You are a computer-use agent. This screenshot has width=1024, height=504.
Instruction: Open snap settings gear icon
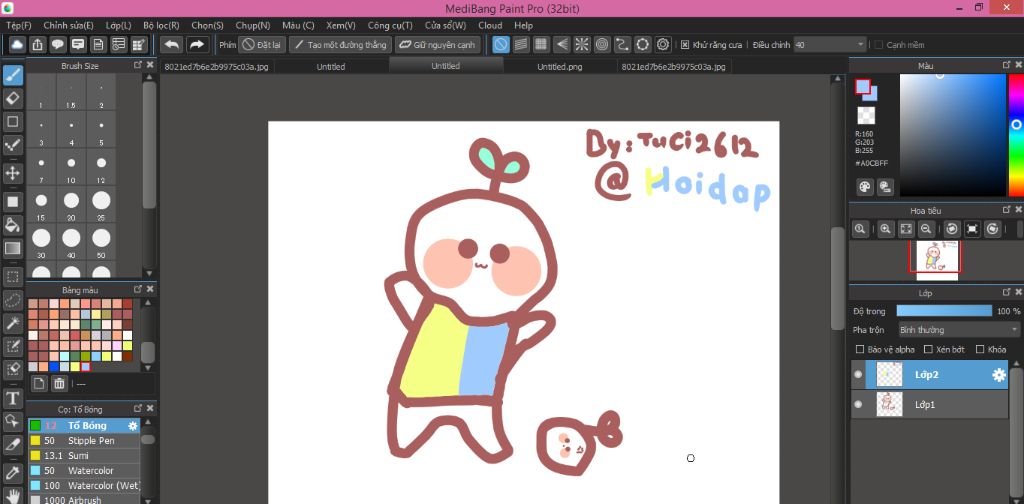coord(664,44)
